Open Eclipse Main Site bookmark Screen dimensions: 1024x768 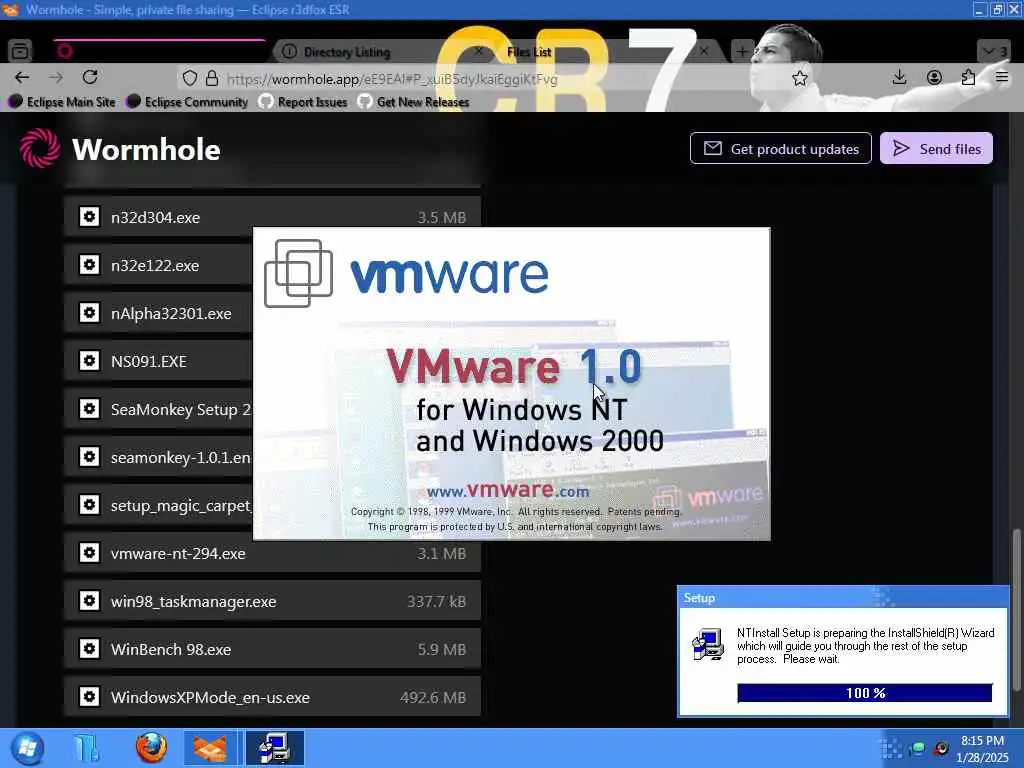(x=62, y=102)
